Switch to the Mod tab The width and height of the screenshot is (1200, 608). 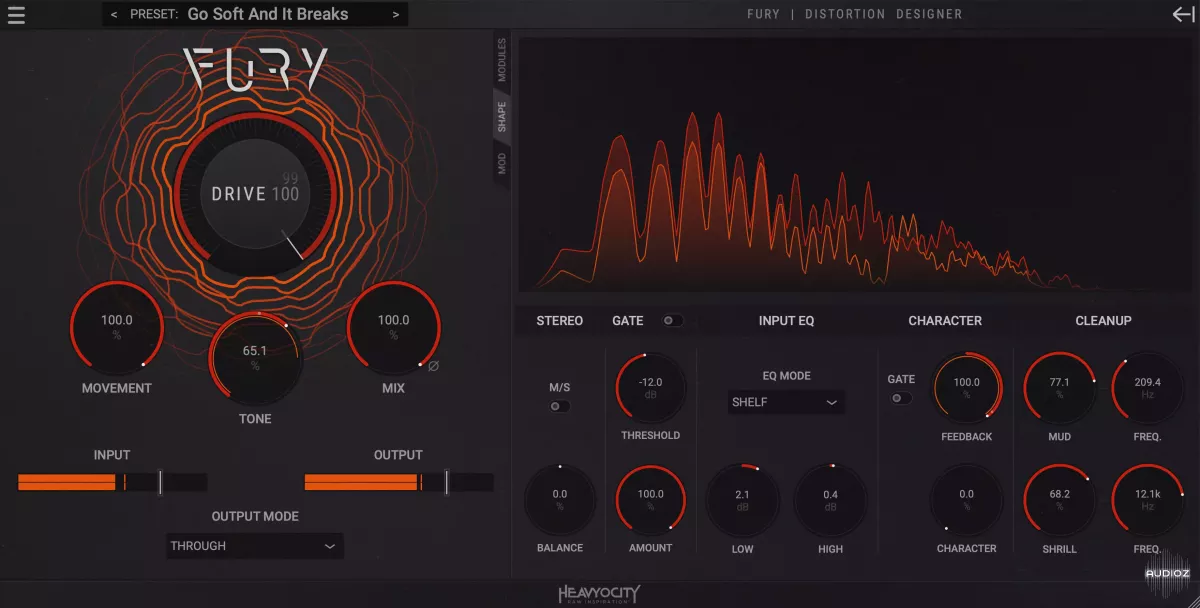tap(502, 163)
